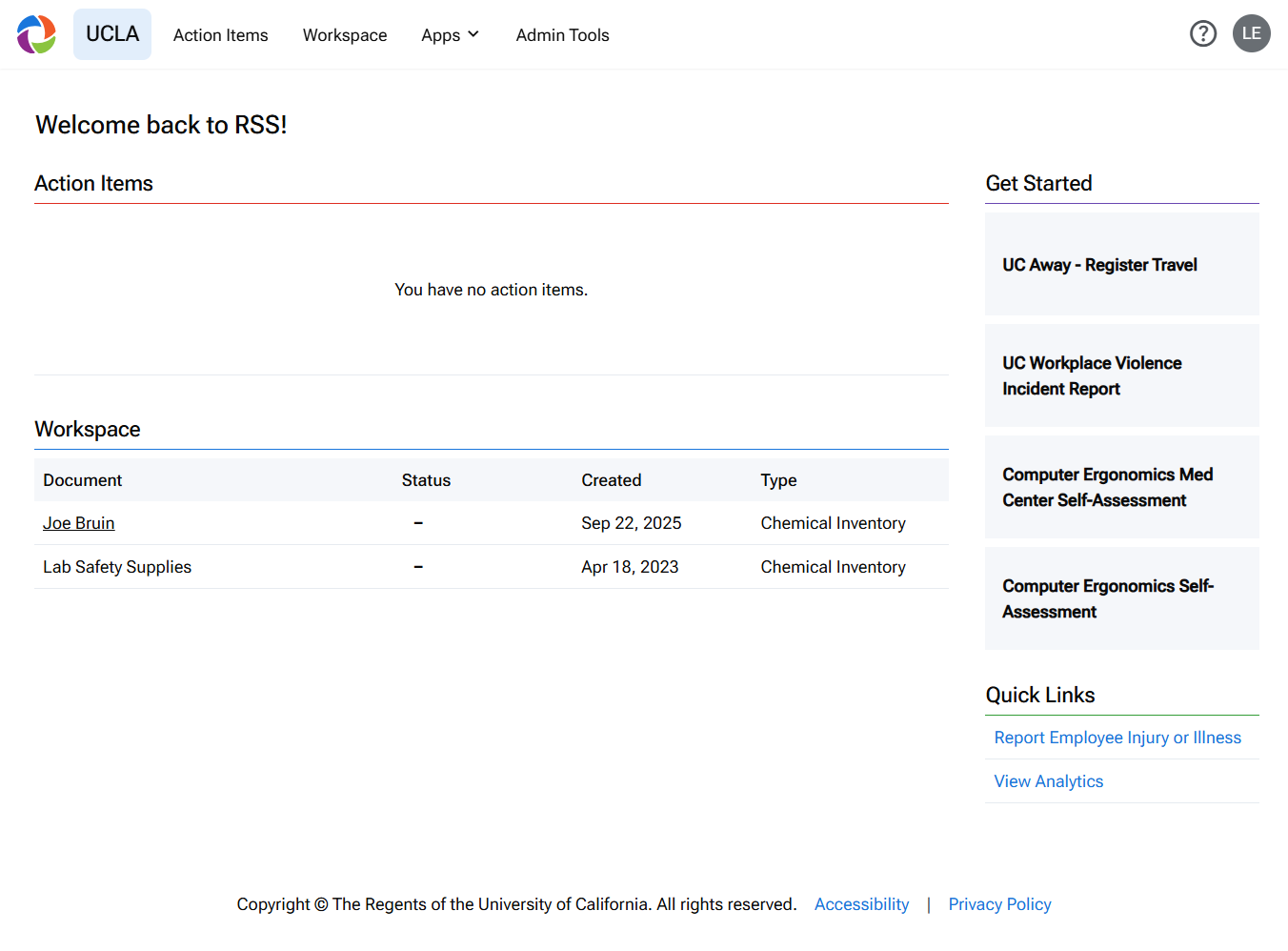The width and height of the screenshot is (1288, 951).
Task: Open the Admin Tools menu item
Action: click(562, 35)
